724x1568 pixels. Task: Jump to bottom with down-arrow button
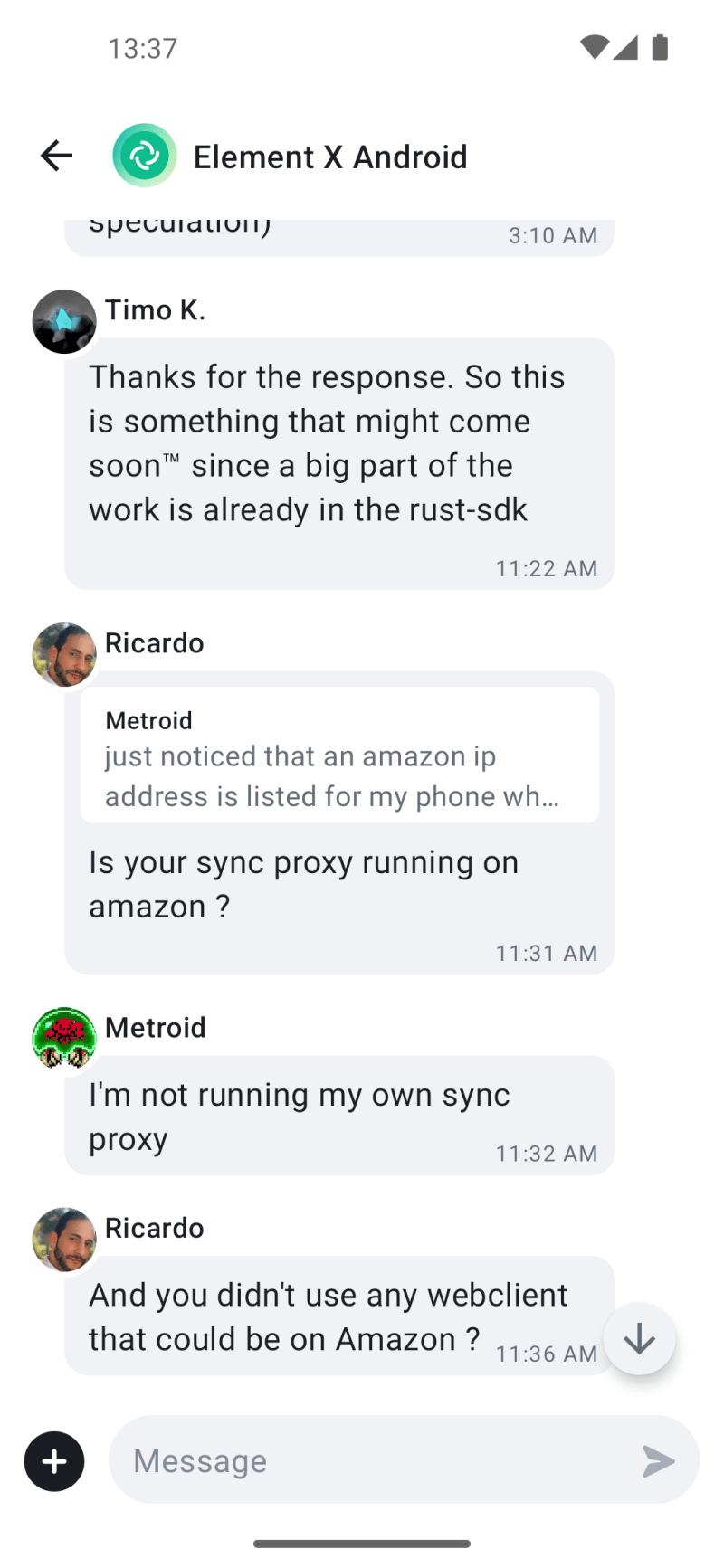coord(639,1339)
